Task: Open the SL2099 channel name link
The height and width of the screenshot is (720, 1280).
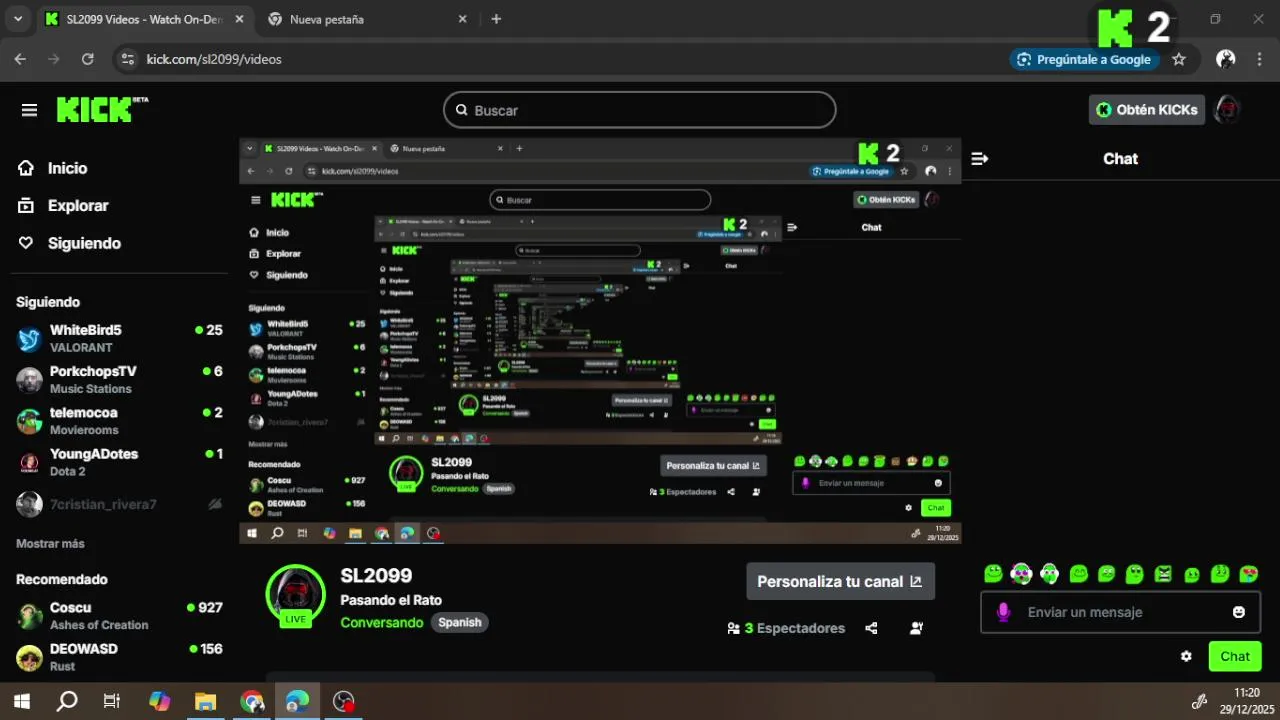Action: click(376, 575)
